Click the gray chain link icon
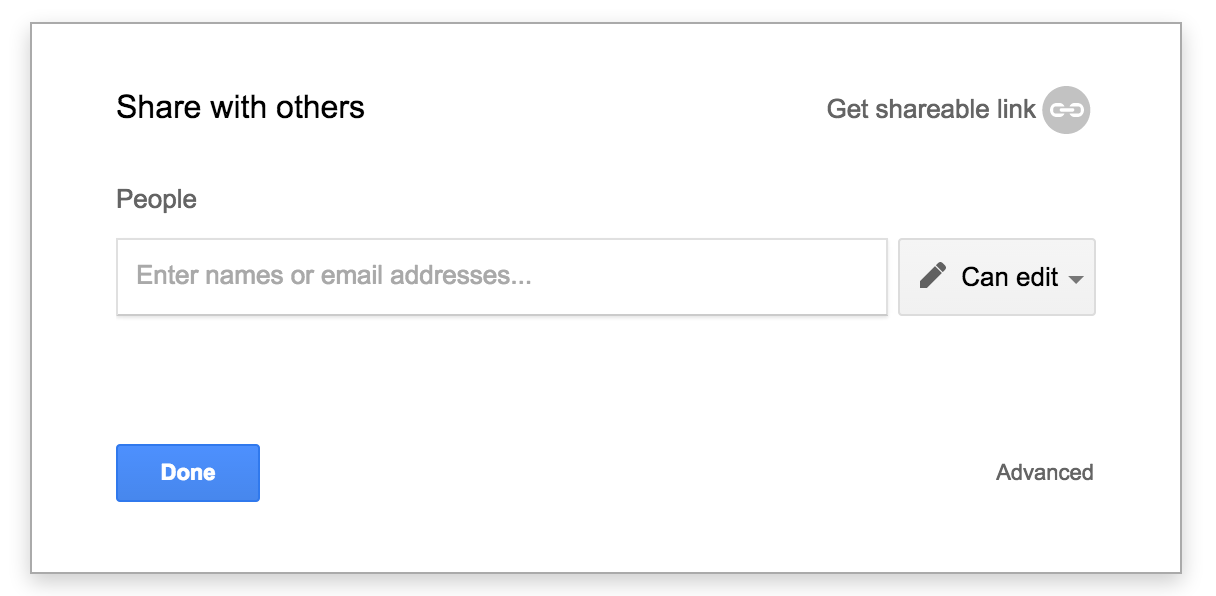The height and width of the screenshot is (596, 1216). pyautogui.click(x=1066, y=109)
